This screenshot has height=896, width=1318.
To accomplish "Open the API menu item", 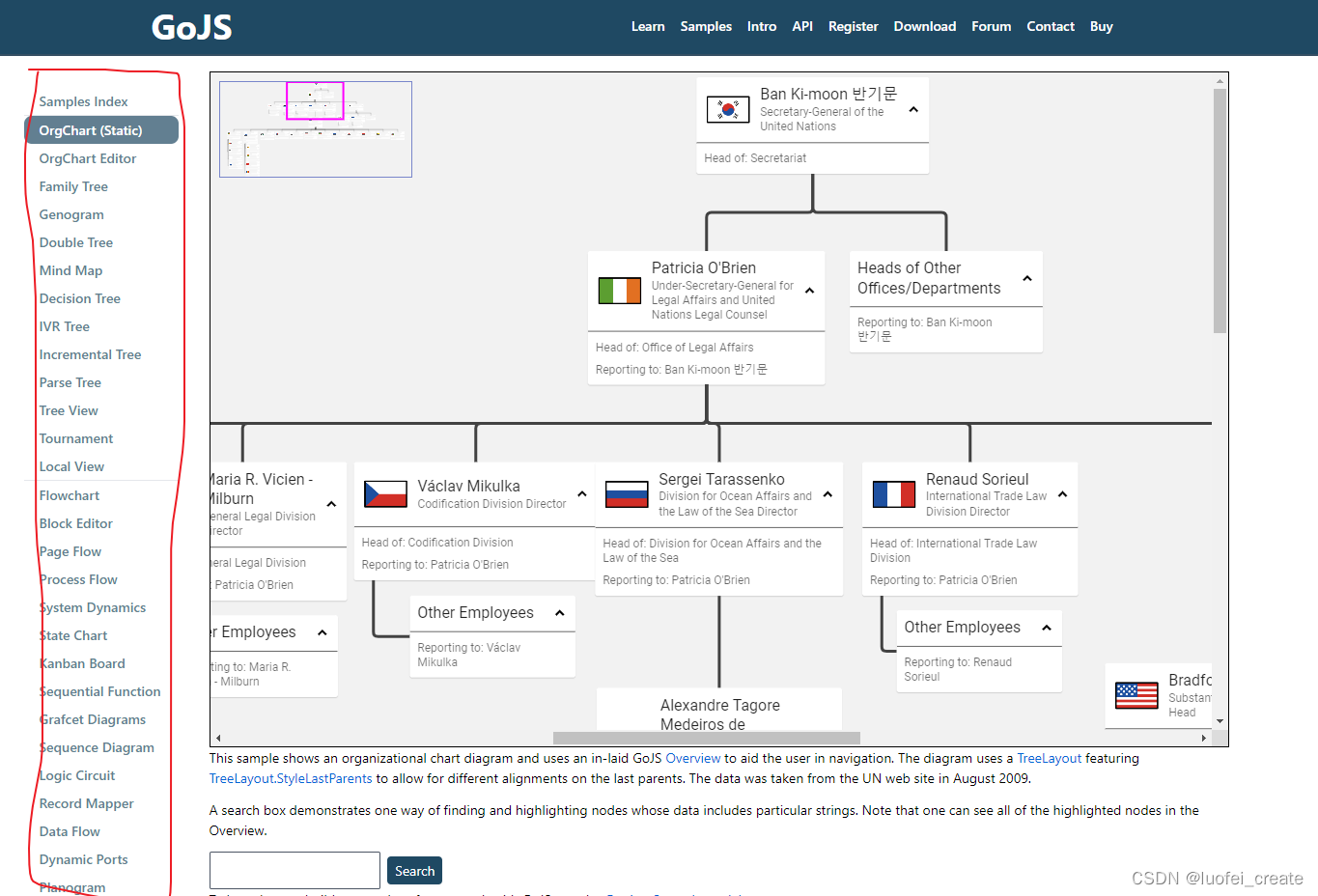I will pyautogui.click(x=802, y=27).
